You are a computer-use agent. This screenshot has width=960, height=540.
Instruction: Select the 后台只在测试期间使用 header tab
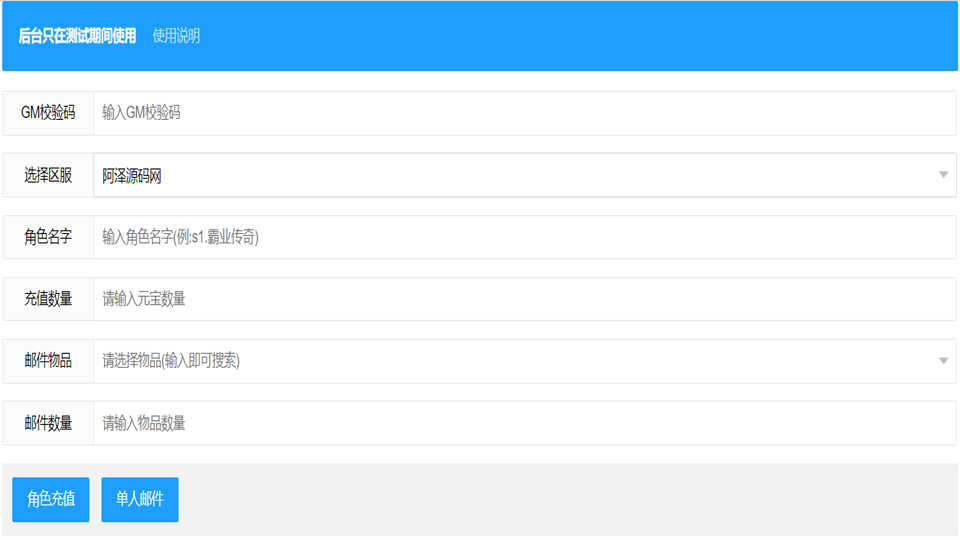[x=77, y=36]
